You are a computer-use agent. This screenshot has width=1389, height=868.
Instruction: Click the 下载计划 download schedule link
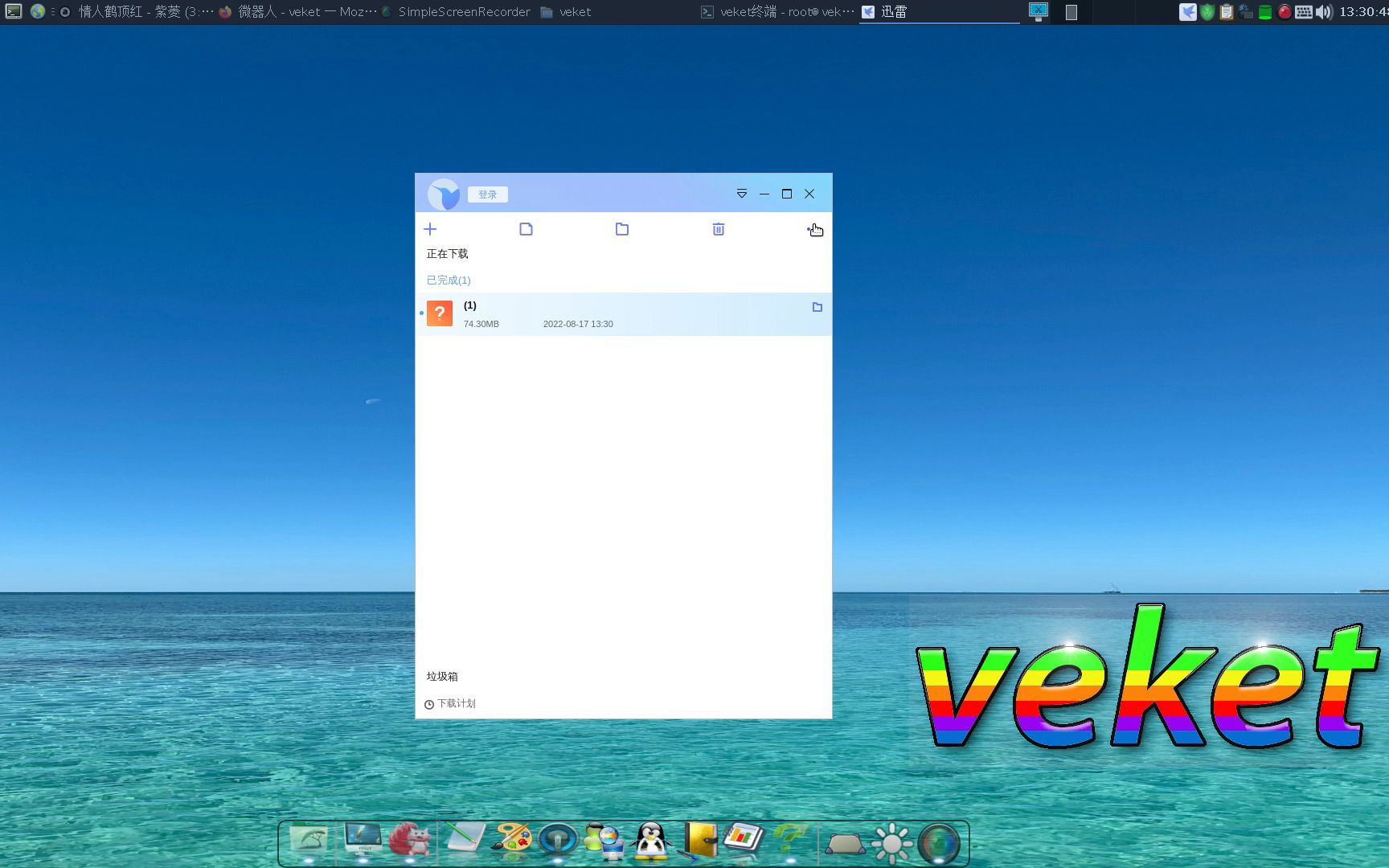(x=450, y=703)
